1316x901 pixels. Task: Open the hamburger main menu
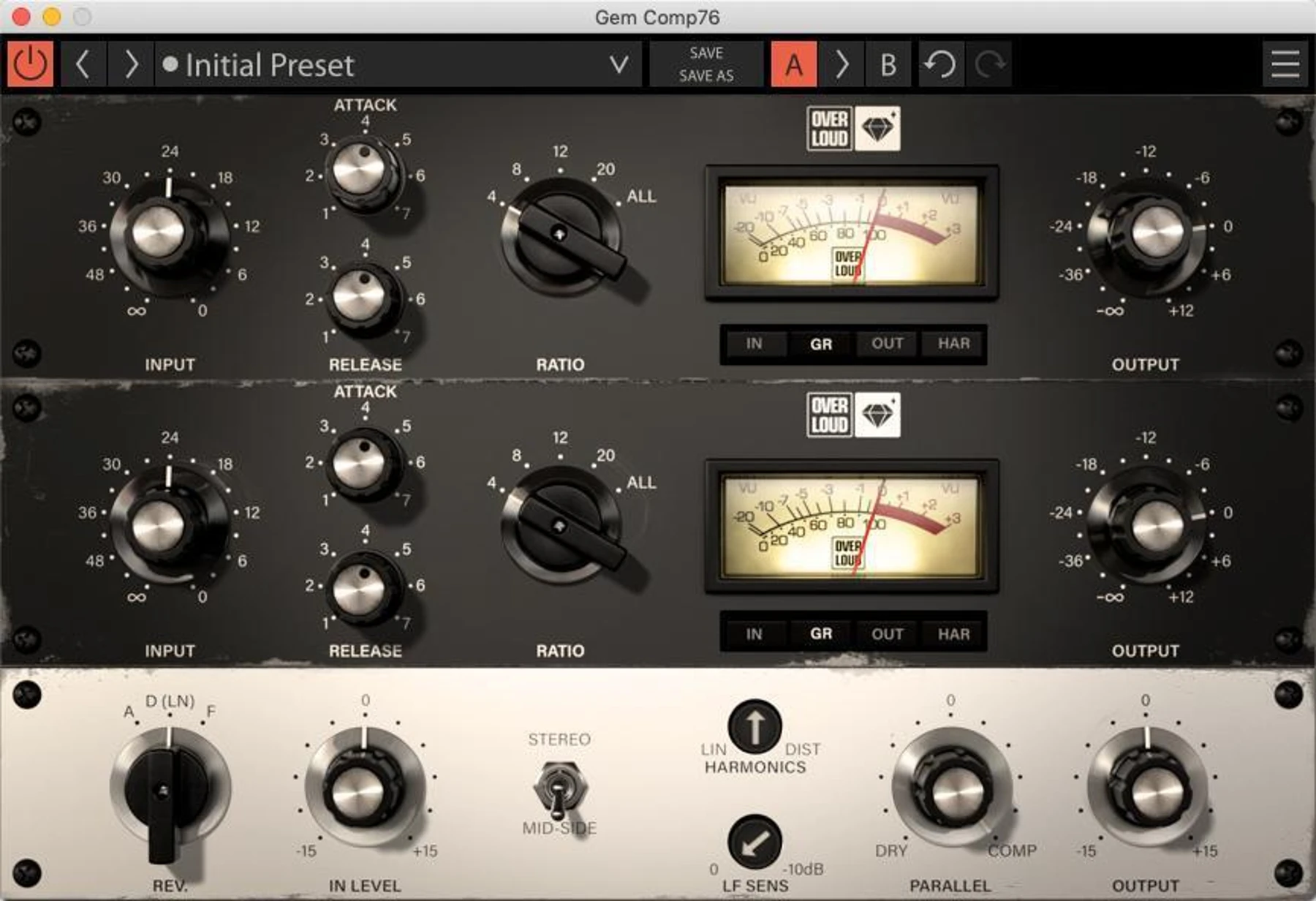[x=1285, y=64]
